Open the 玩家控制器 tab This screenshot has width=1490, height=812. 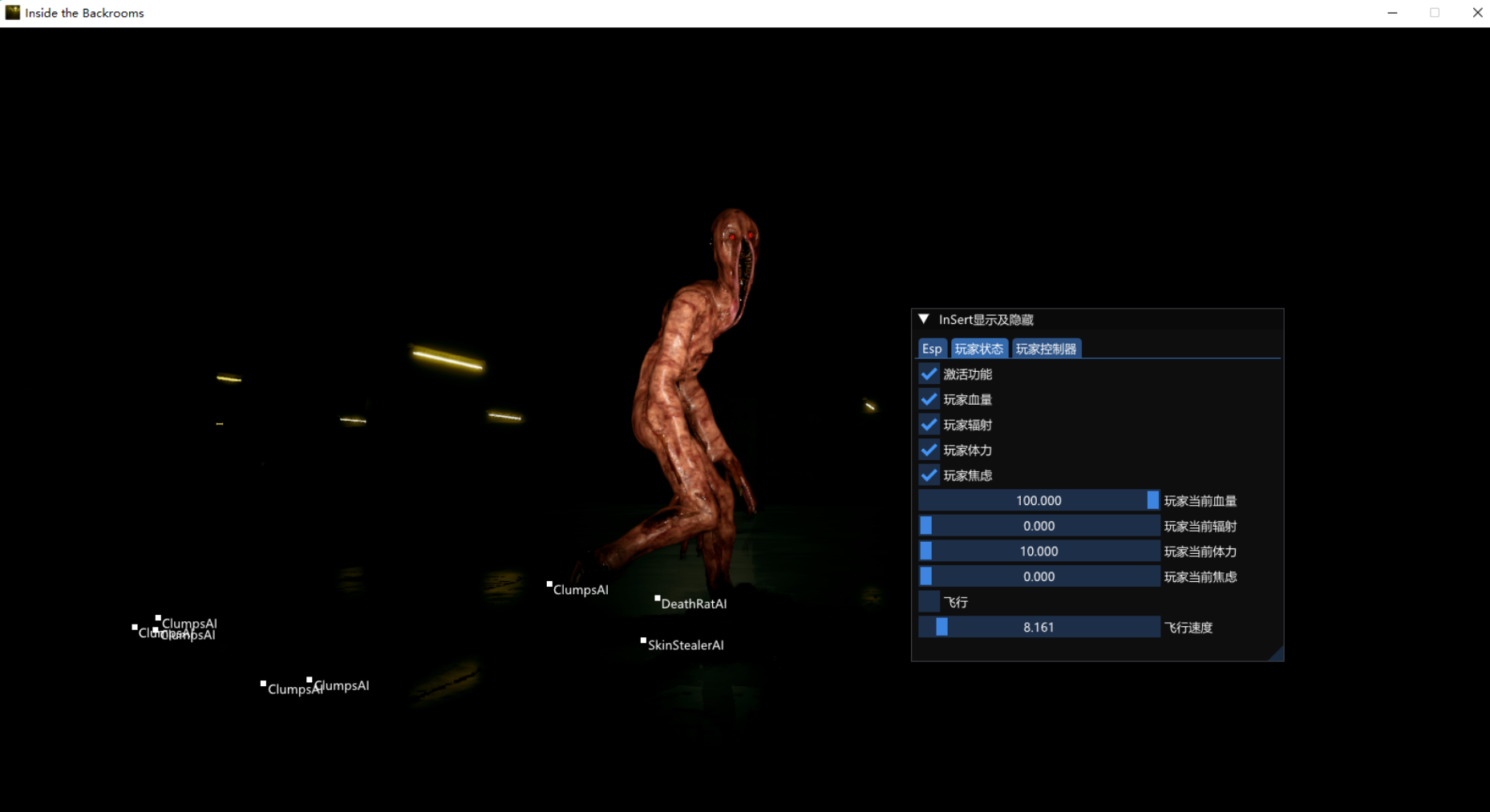(1047, 349)
